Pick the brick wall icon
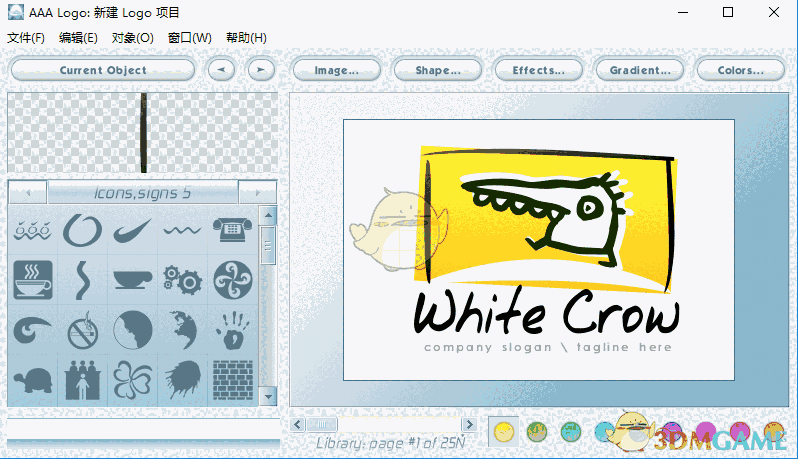This screenshot has height=459, width=798. tap(233, 380)
